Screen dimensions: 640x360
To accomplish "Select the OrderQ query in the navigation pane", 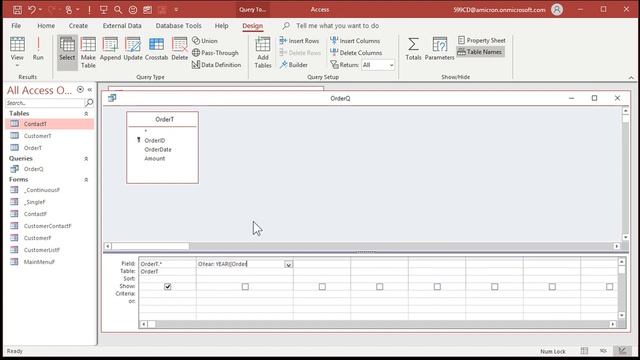I will 50,169.
